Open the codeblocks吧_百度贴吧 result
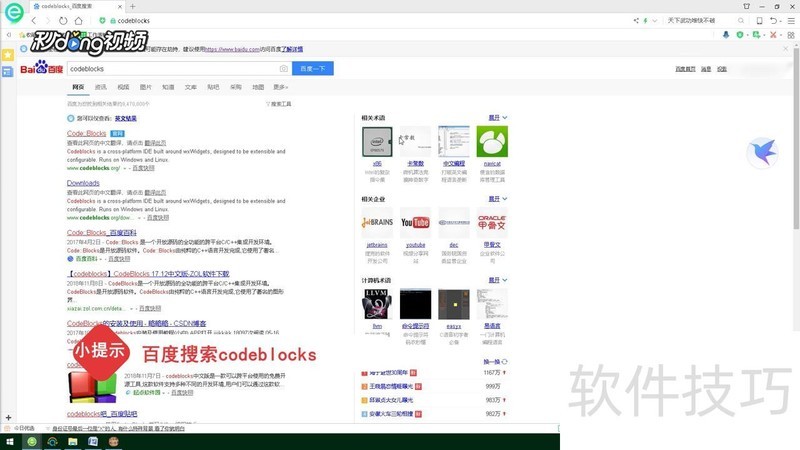 point(102,414)
